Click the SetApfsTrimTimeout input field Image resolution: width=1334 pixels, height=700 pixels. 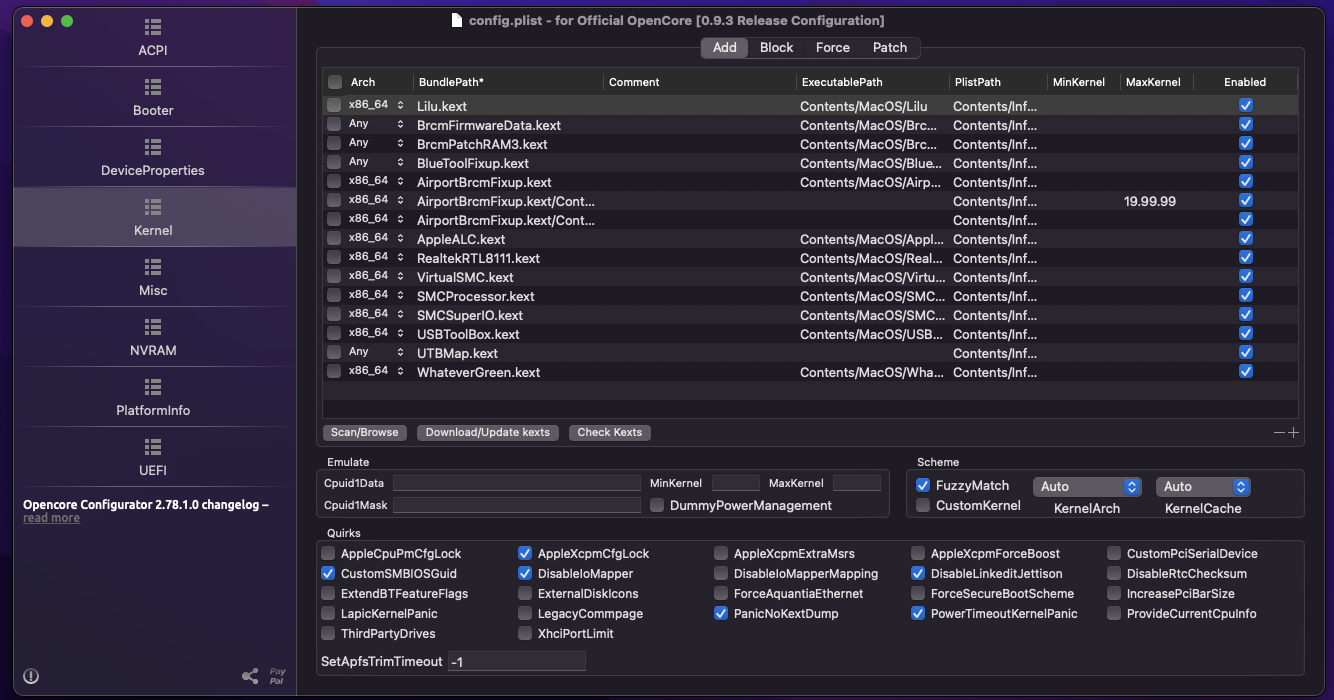pyautogui.click(x=516, y=662)
